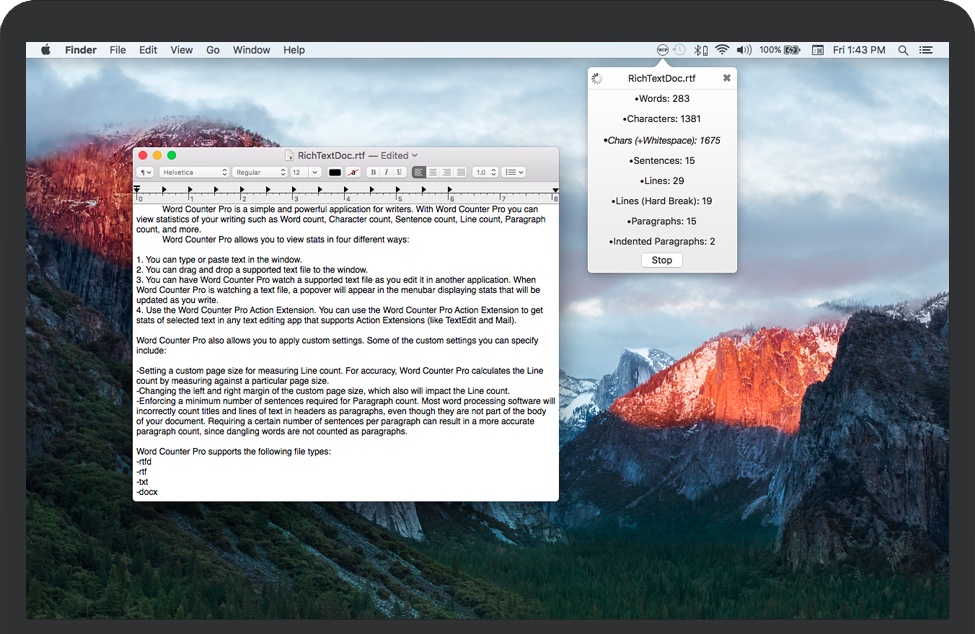Close the RichTextDoc.rtf stats popover

click(x=727, y=78)
